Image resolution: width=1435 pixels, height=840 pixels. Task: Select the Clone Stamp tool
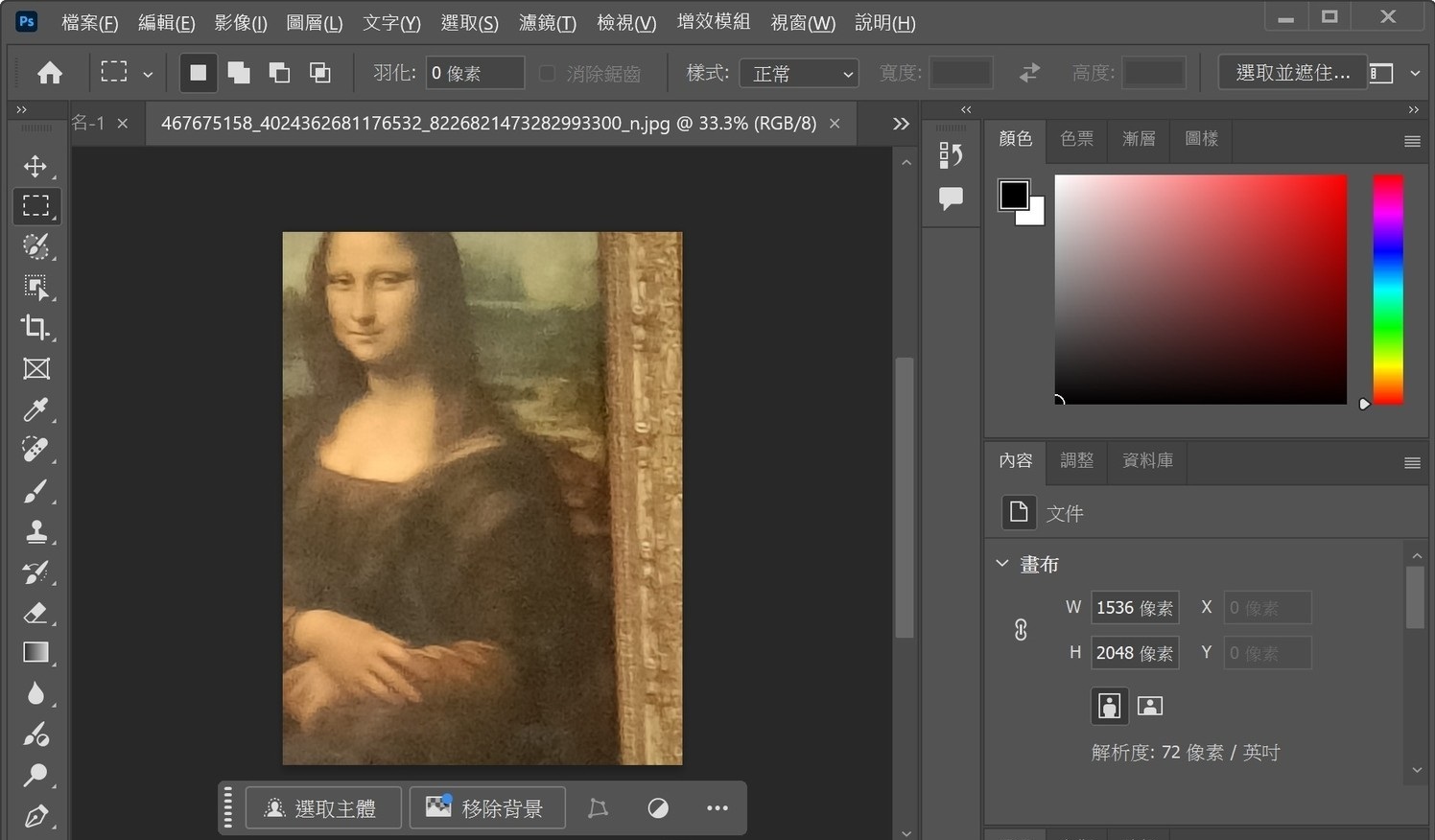coord(35,532)
